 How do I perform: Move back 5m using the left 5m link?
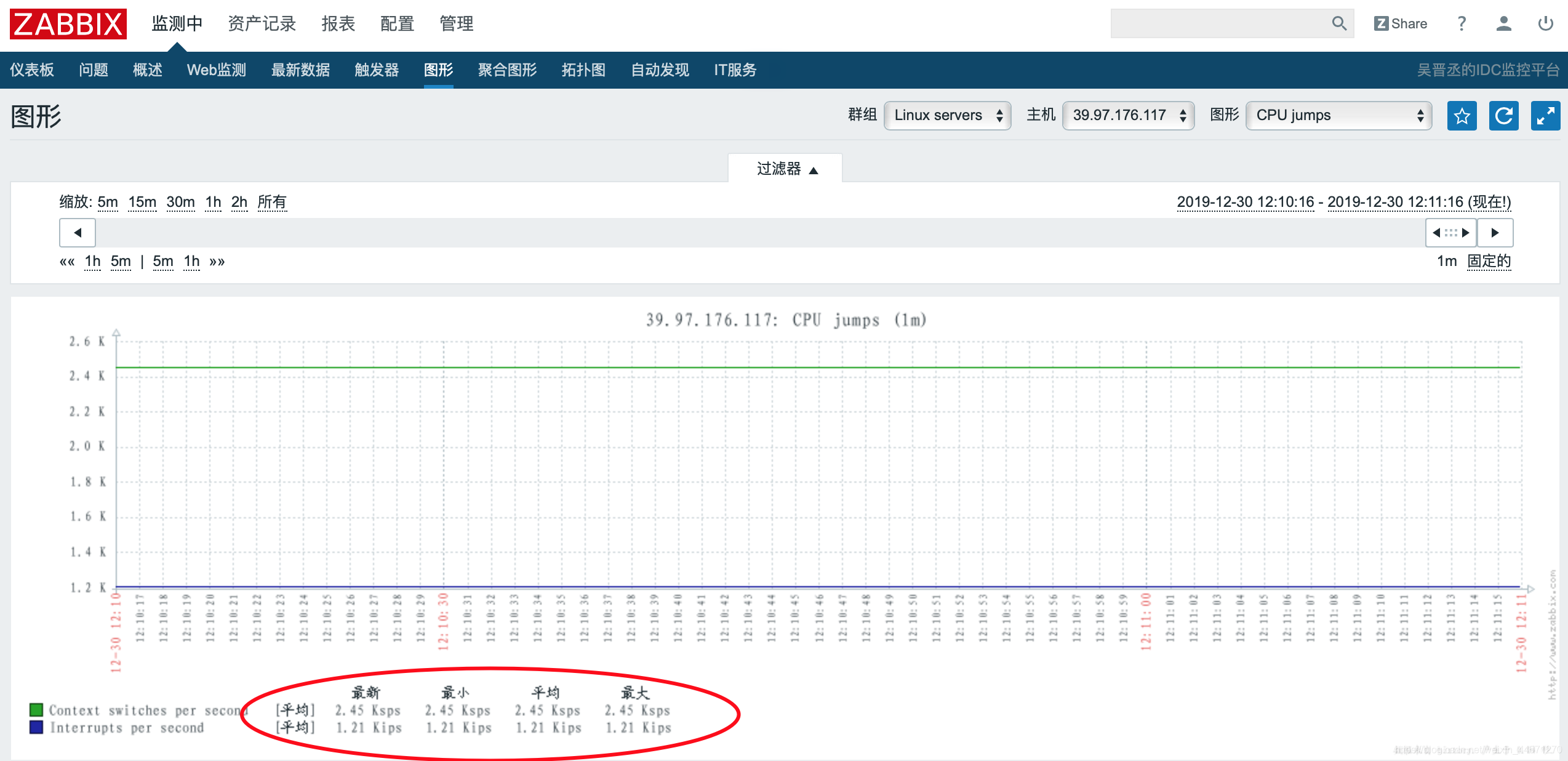click(121, 262)
